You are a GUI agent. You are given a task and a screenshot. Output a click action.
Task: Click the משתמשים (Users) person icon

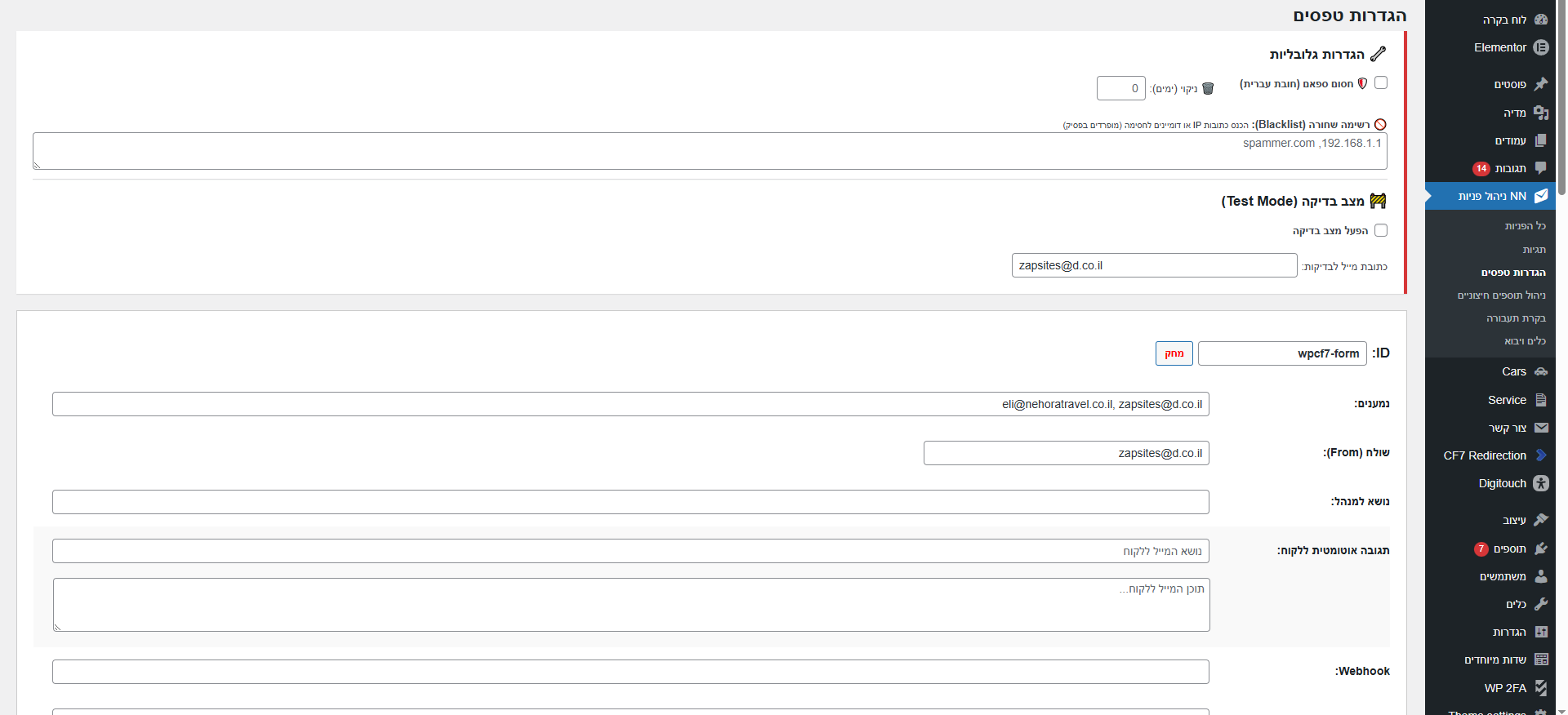click(x=1540, y=576)
